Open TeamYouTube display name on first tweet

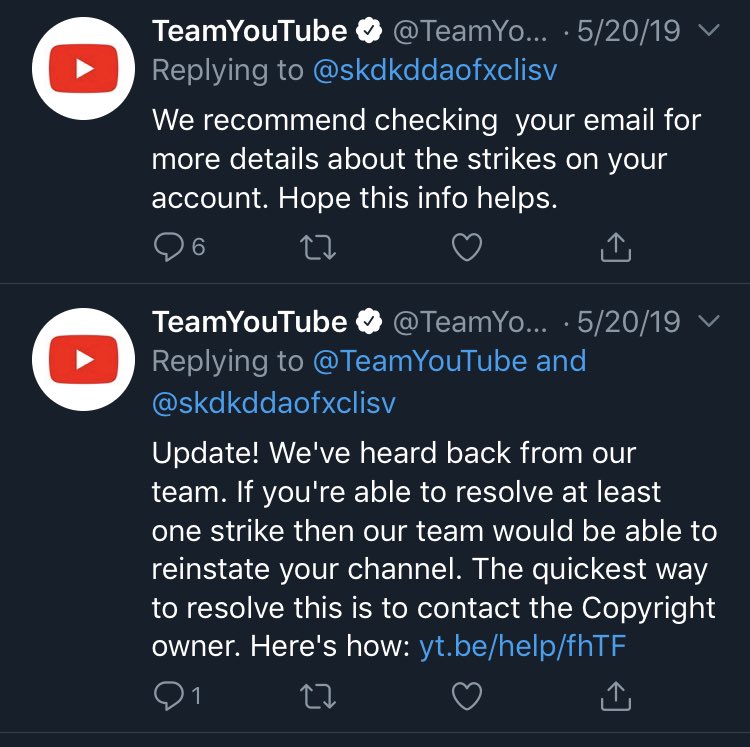coord(249,32)
